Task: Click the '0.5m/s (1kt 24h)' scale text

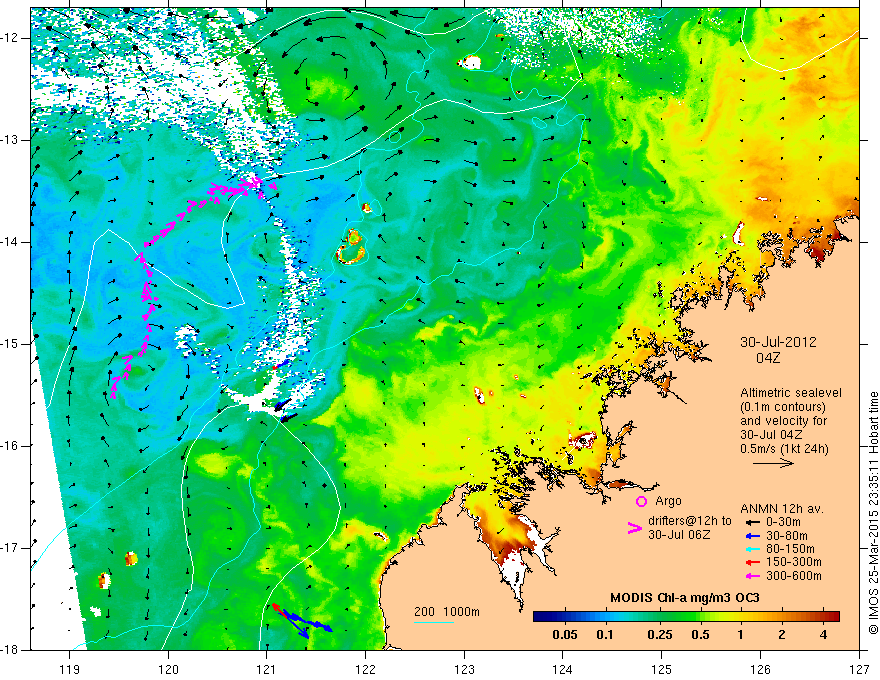Action: point(784,449)
